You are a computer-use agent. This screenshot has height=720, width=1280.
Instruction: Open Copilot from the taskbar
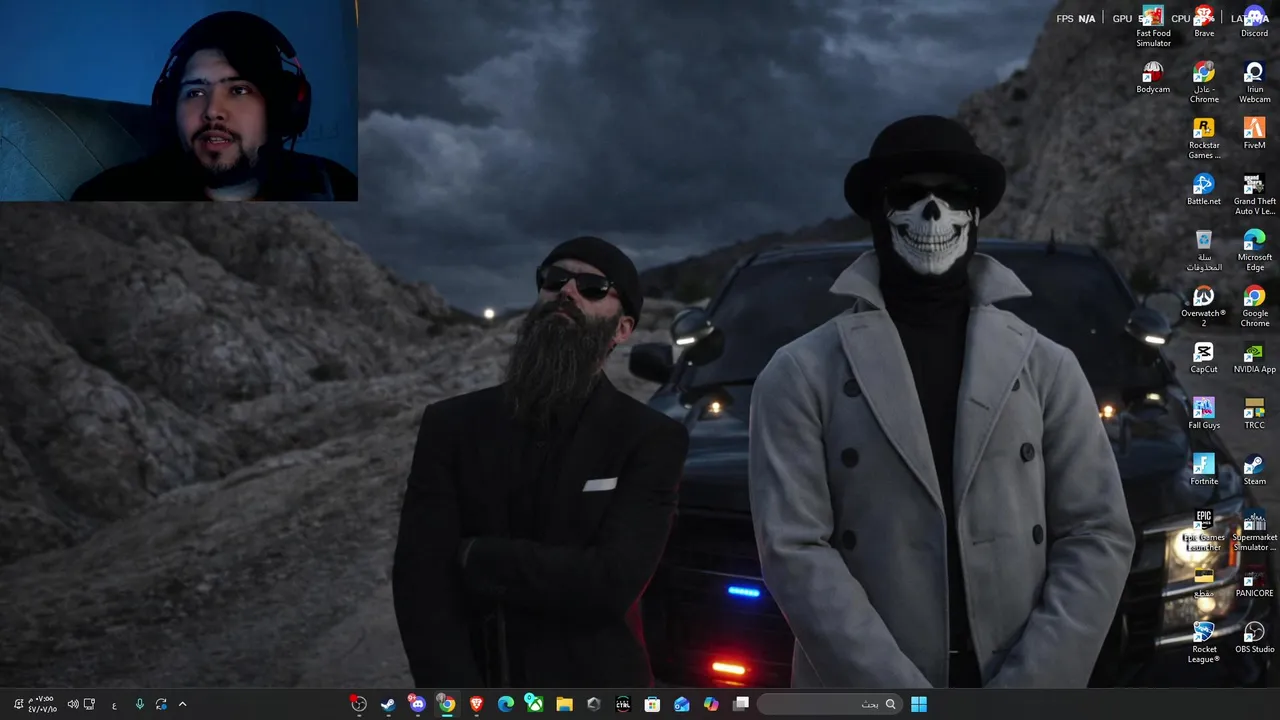(x=711, y=704)
